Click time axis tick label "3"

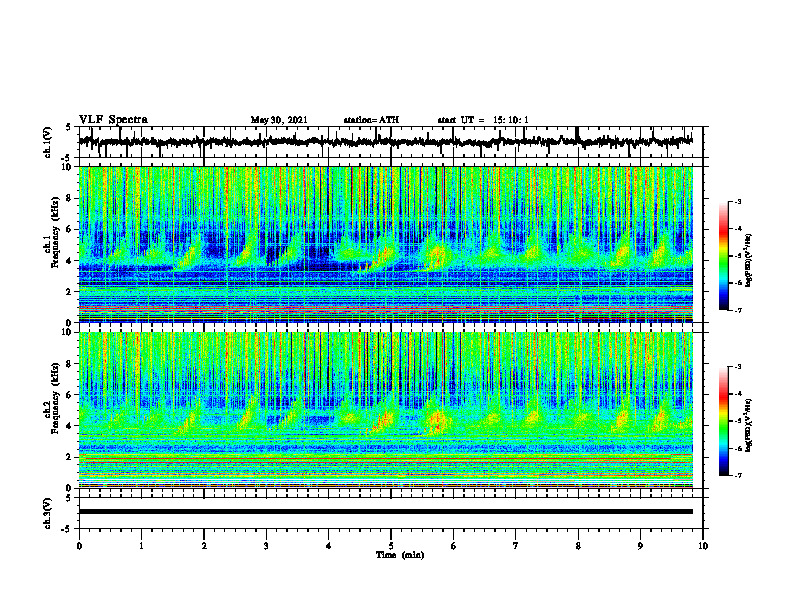coord(266,546)
